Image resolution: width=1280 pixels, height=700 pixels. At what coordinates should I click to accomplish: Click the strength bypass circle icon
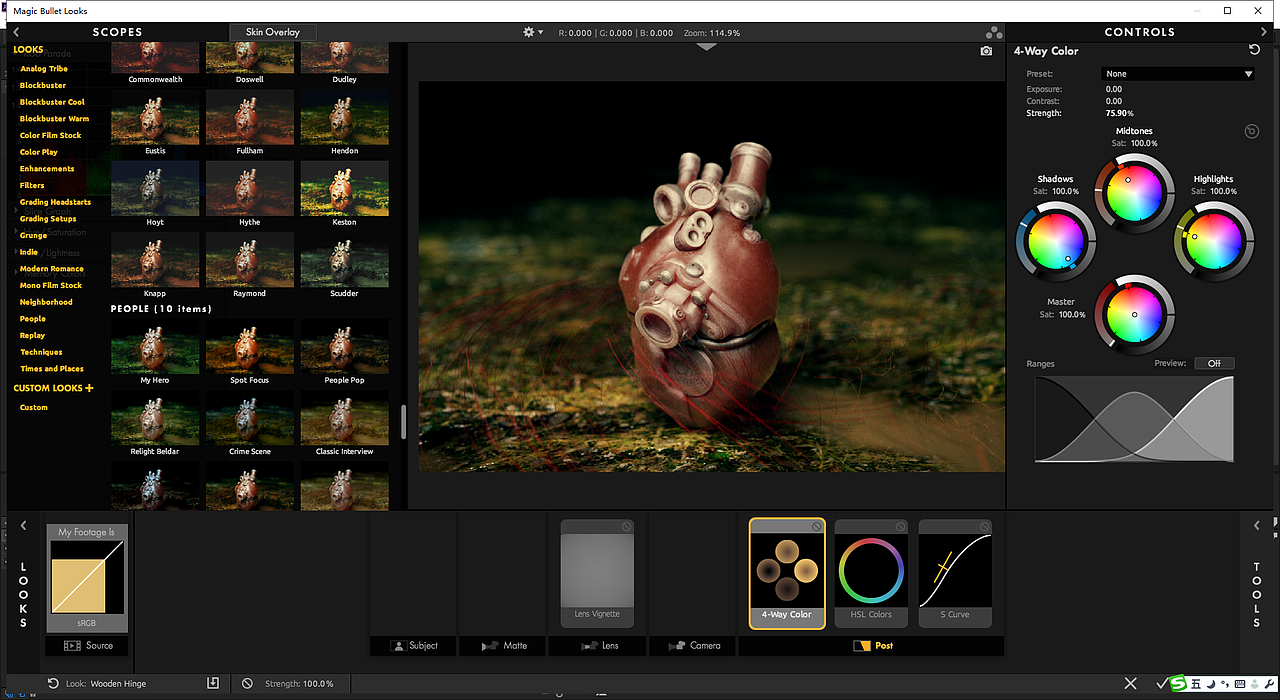247,683
